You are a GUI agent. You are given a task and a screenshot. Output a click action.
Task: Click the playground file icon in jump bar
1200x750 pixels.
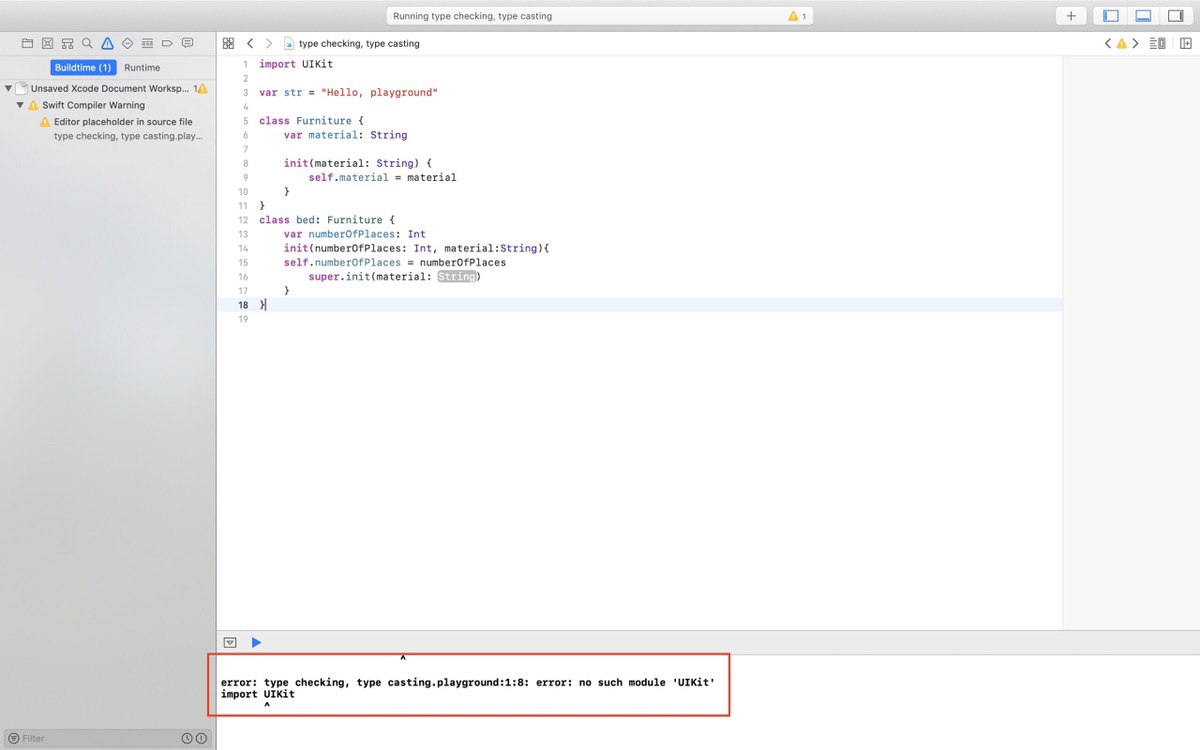coord(289,43)
